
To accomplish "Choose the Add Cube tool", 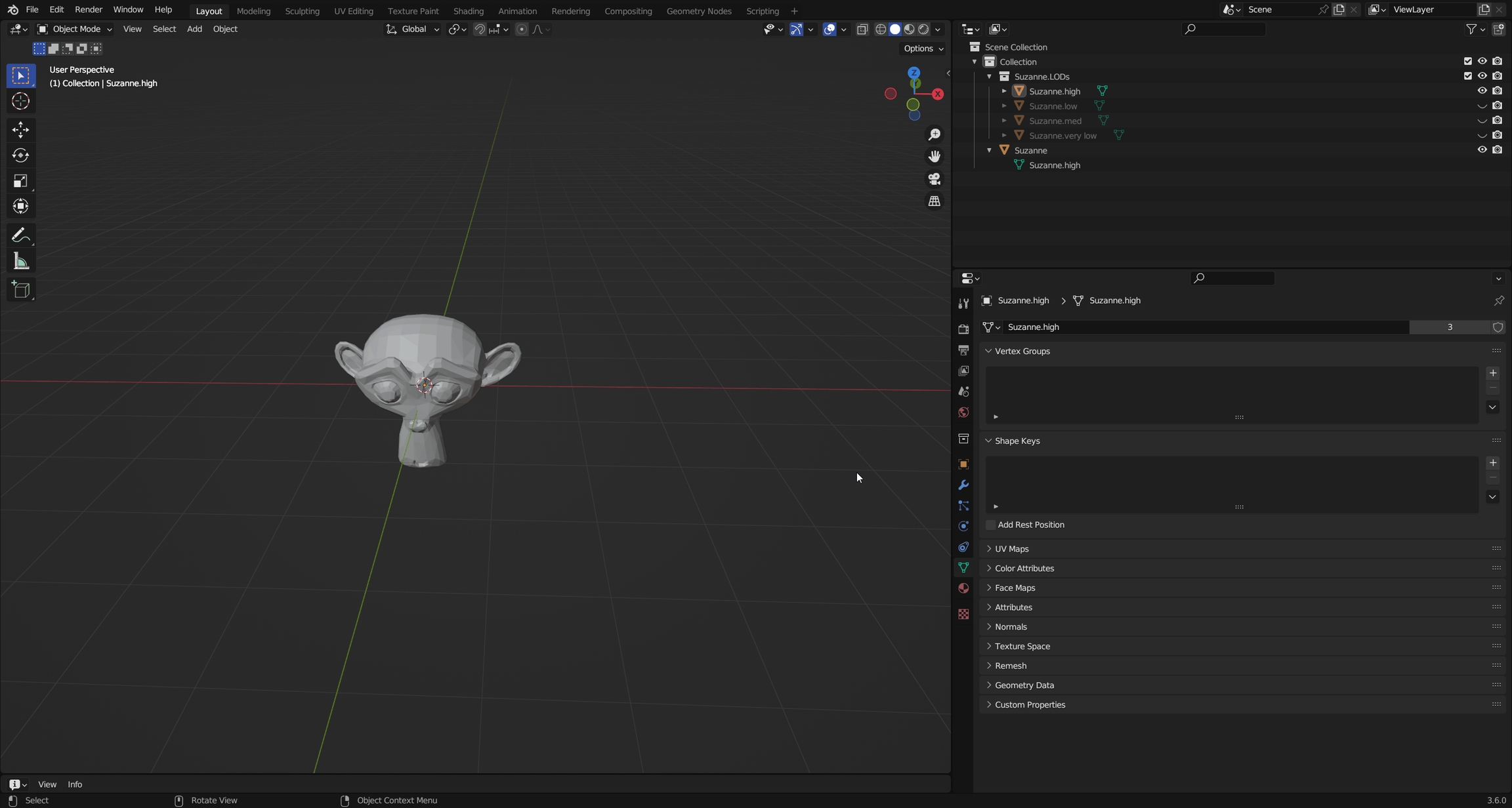I will point(20,290).
